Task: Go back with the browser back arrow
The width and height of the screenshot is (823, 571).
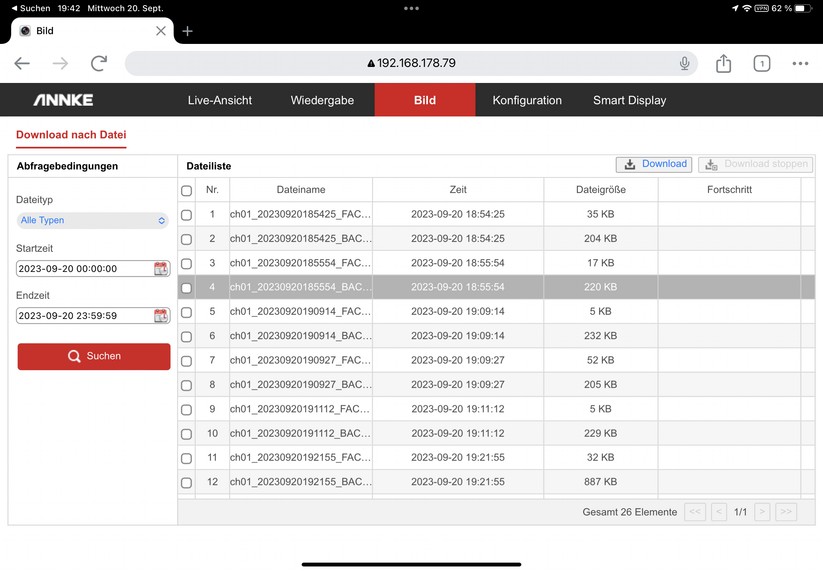Action: (22, 63)
